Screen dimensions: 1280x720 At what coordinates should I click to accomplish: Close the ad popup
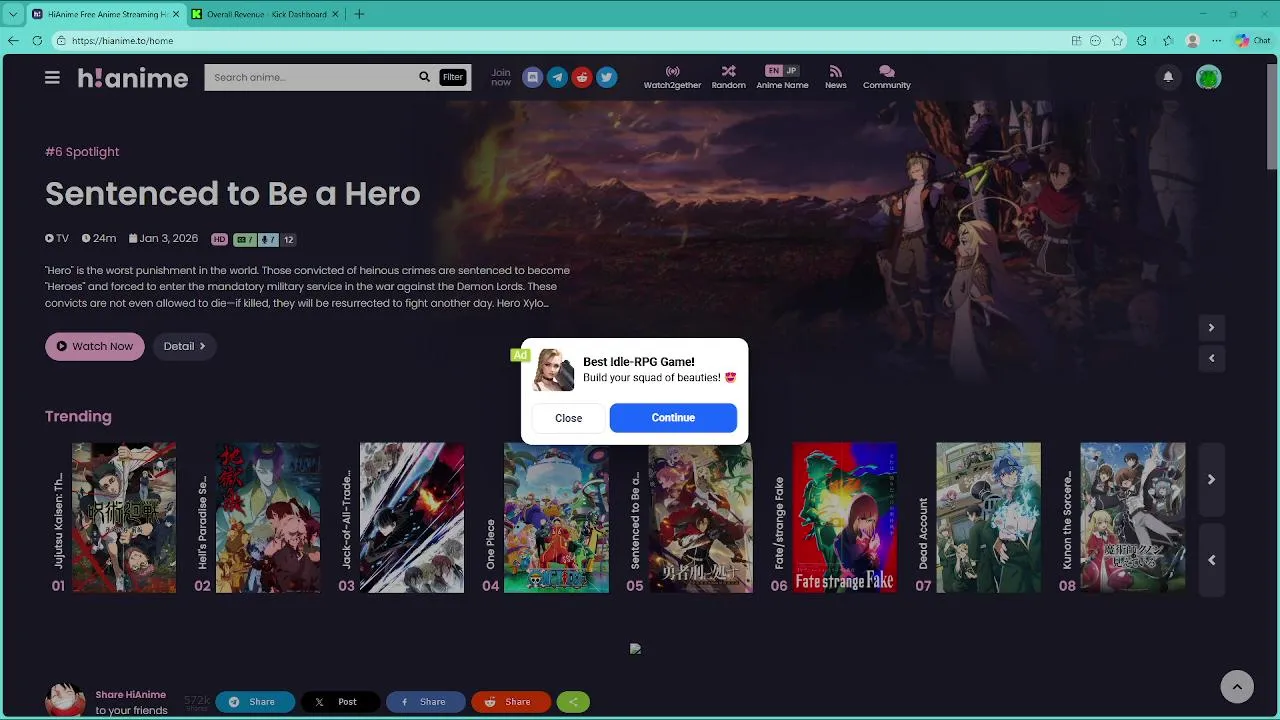[x=568, y=418]
